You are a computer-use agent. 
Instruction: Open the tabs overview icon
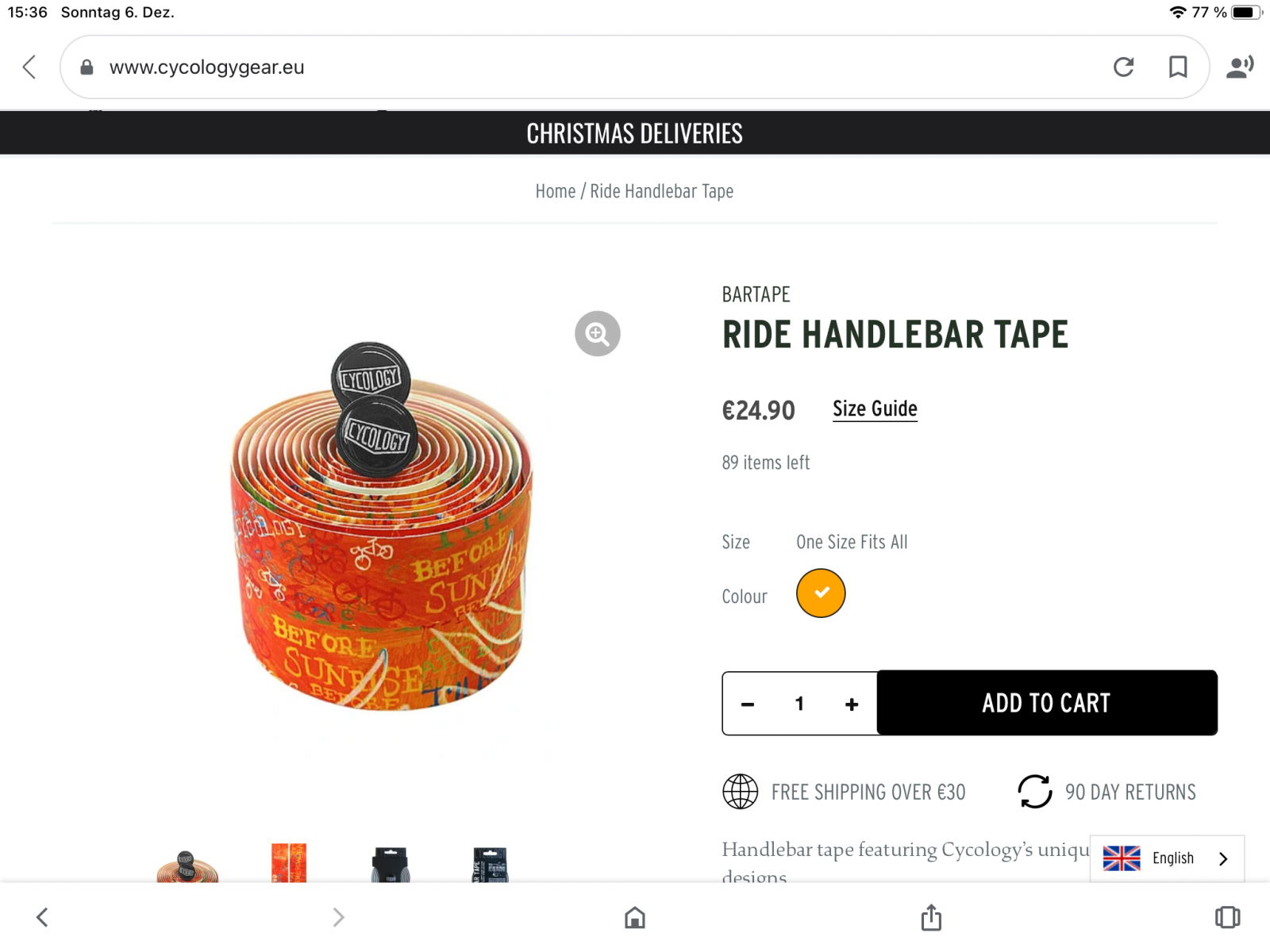1227,918
